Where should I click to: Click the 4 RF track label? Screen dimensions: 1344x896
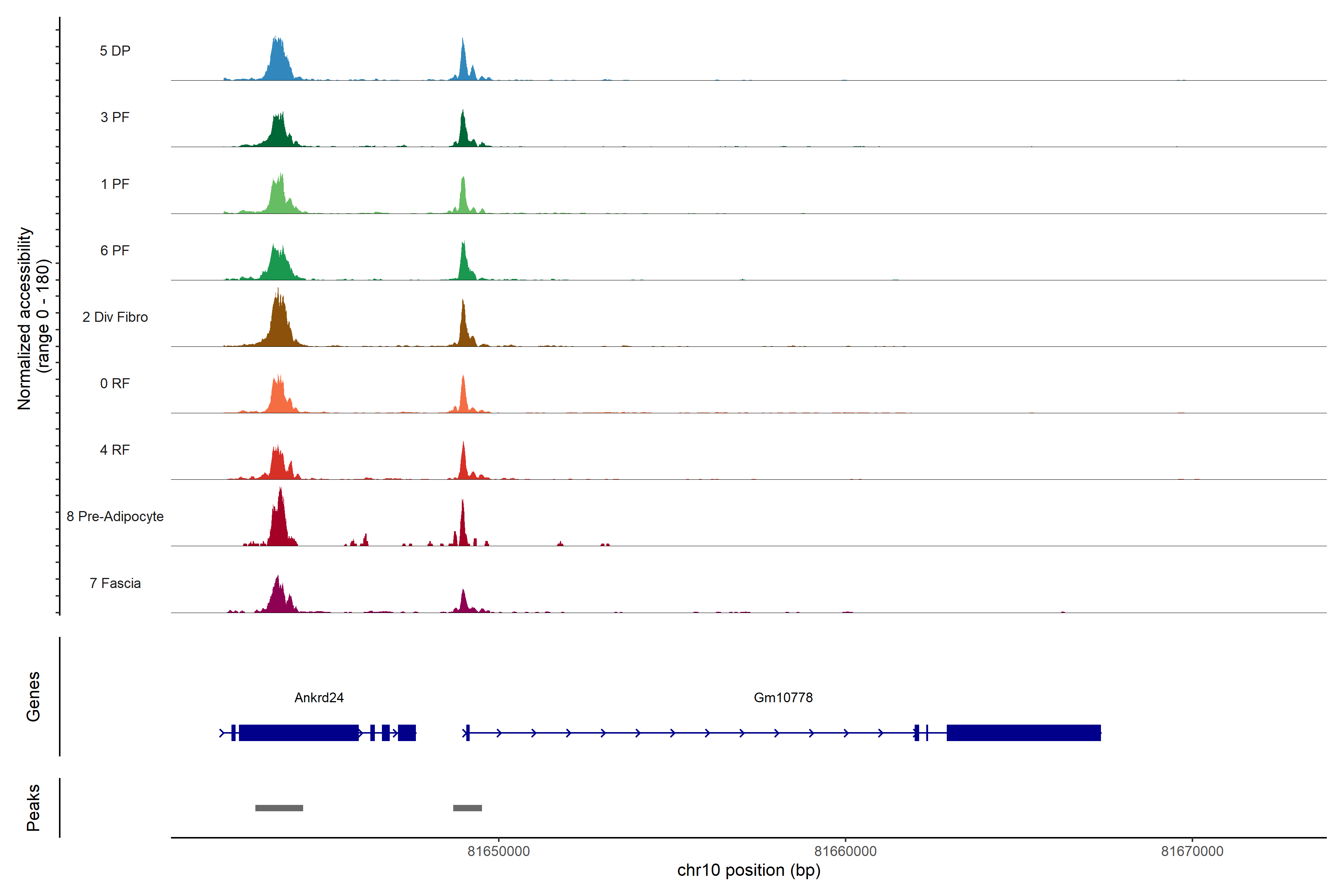pos(115,450)
